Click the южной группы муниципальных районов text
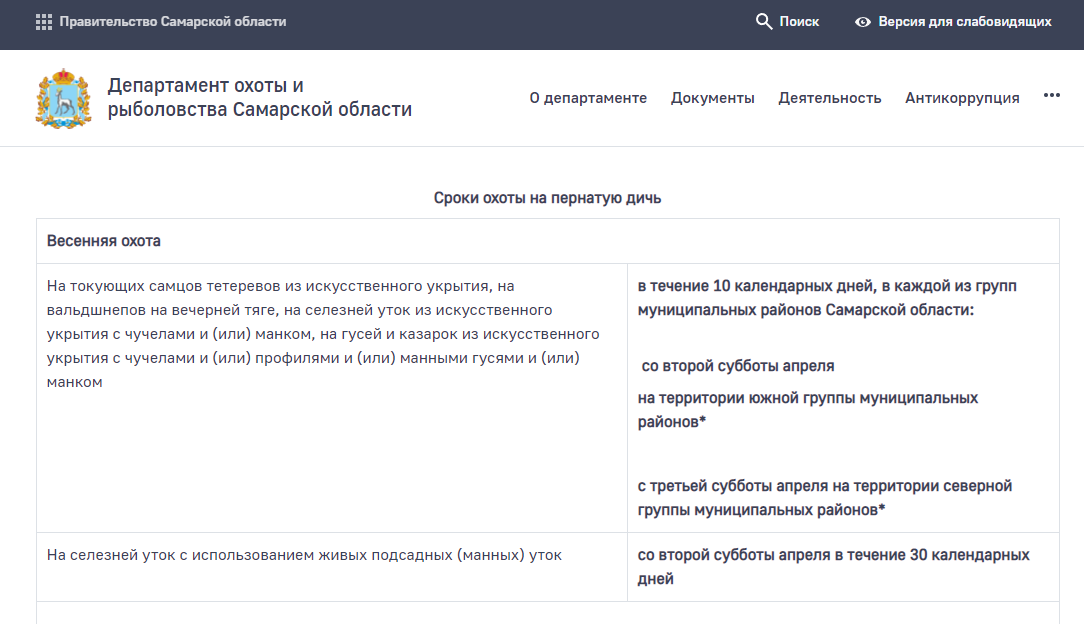 pyautogui.click(x=807, y=410)
